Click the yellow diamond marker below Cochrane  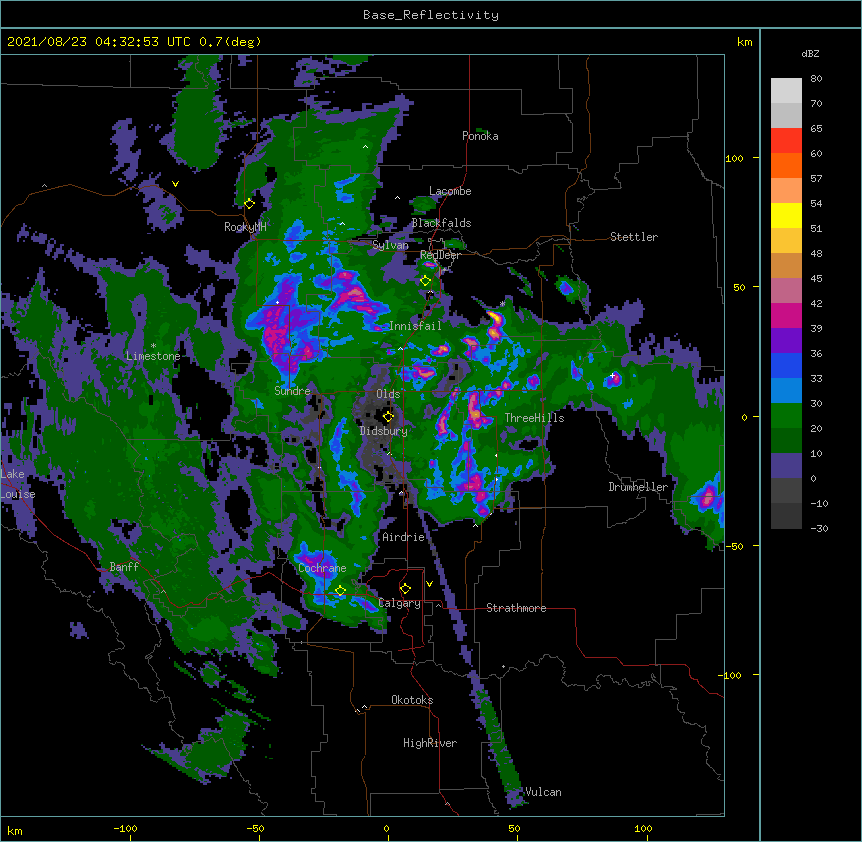pyautogui.click(x=340, y=591)
